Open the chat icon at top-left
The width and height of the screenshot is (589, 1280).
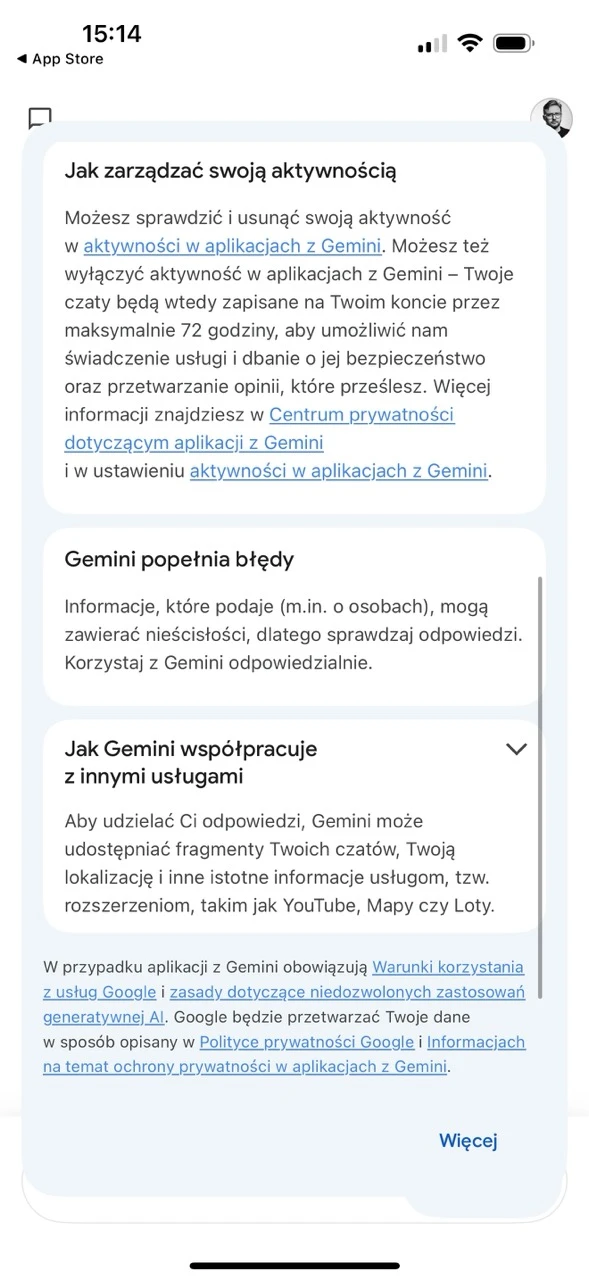tap(39, 118)
